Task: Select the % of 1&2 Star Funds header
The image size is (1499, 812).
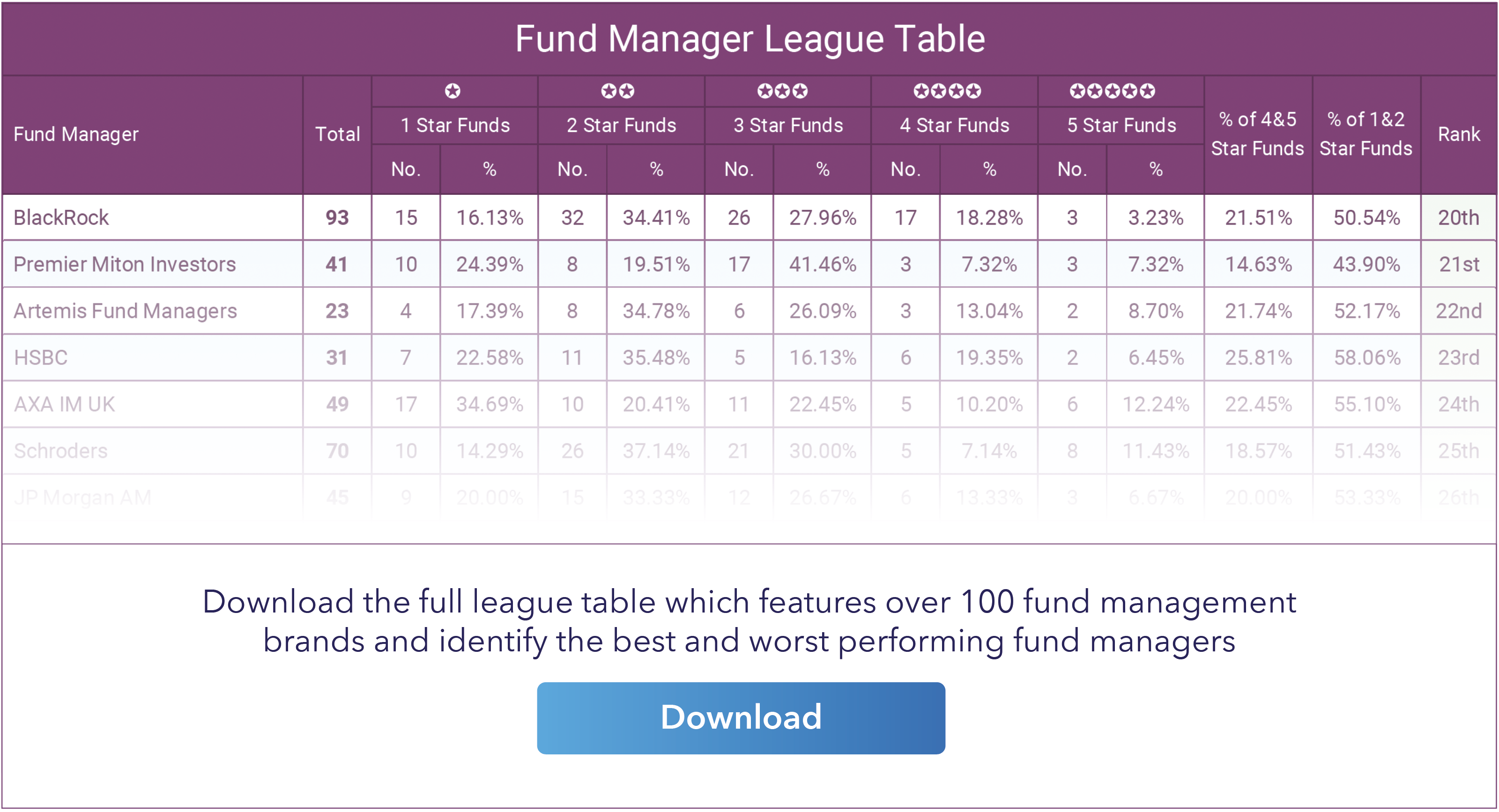Action: (1366, 134)
